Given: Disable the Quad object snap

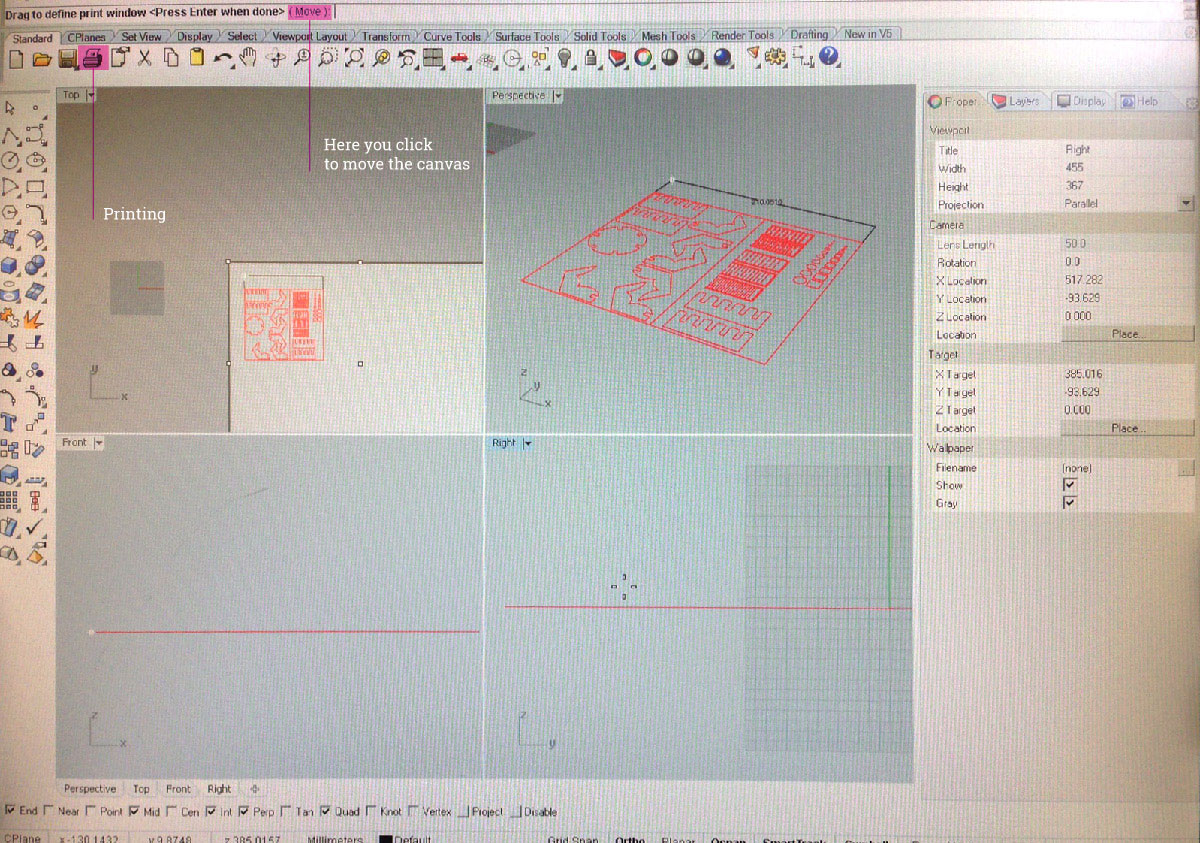Looking at the screenshot, I should click(325, 811).
